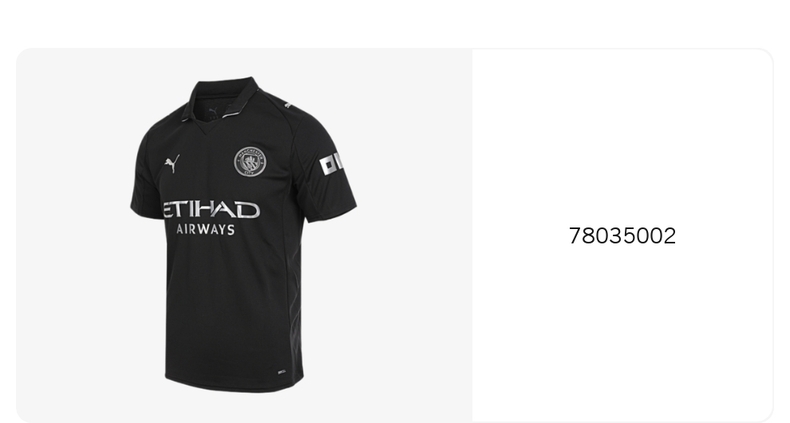790x423 pixels.
Task: Select the product code 78035002
Action: click(x=622, y=236)
